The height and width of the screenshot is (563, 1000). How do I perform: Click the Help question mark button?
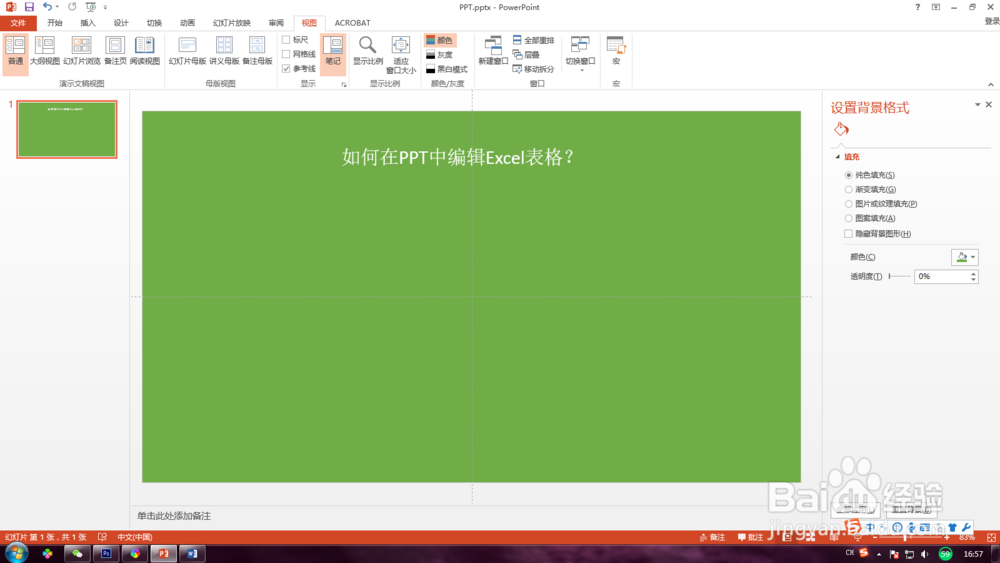click(x=917, y=7)
